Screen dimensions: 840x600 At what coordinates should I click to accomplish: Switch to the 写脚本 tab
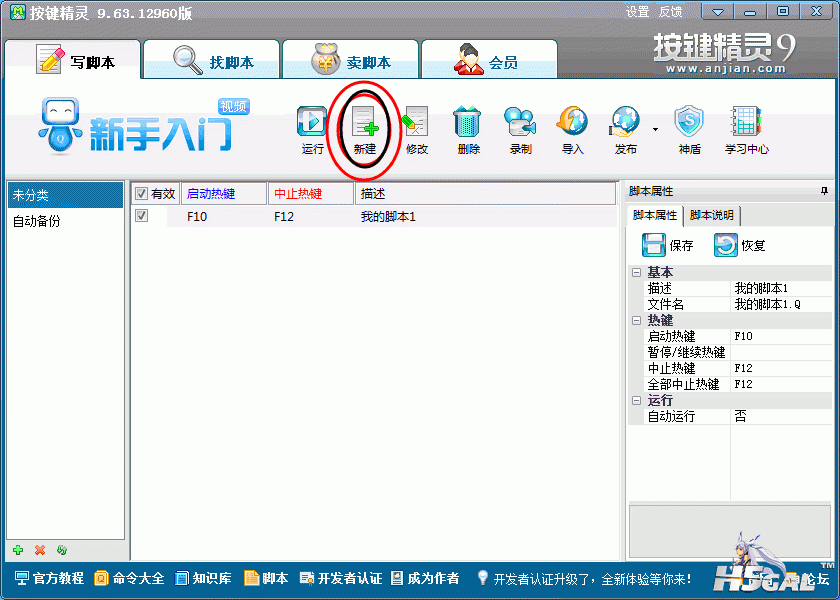[x=73, y=59]
